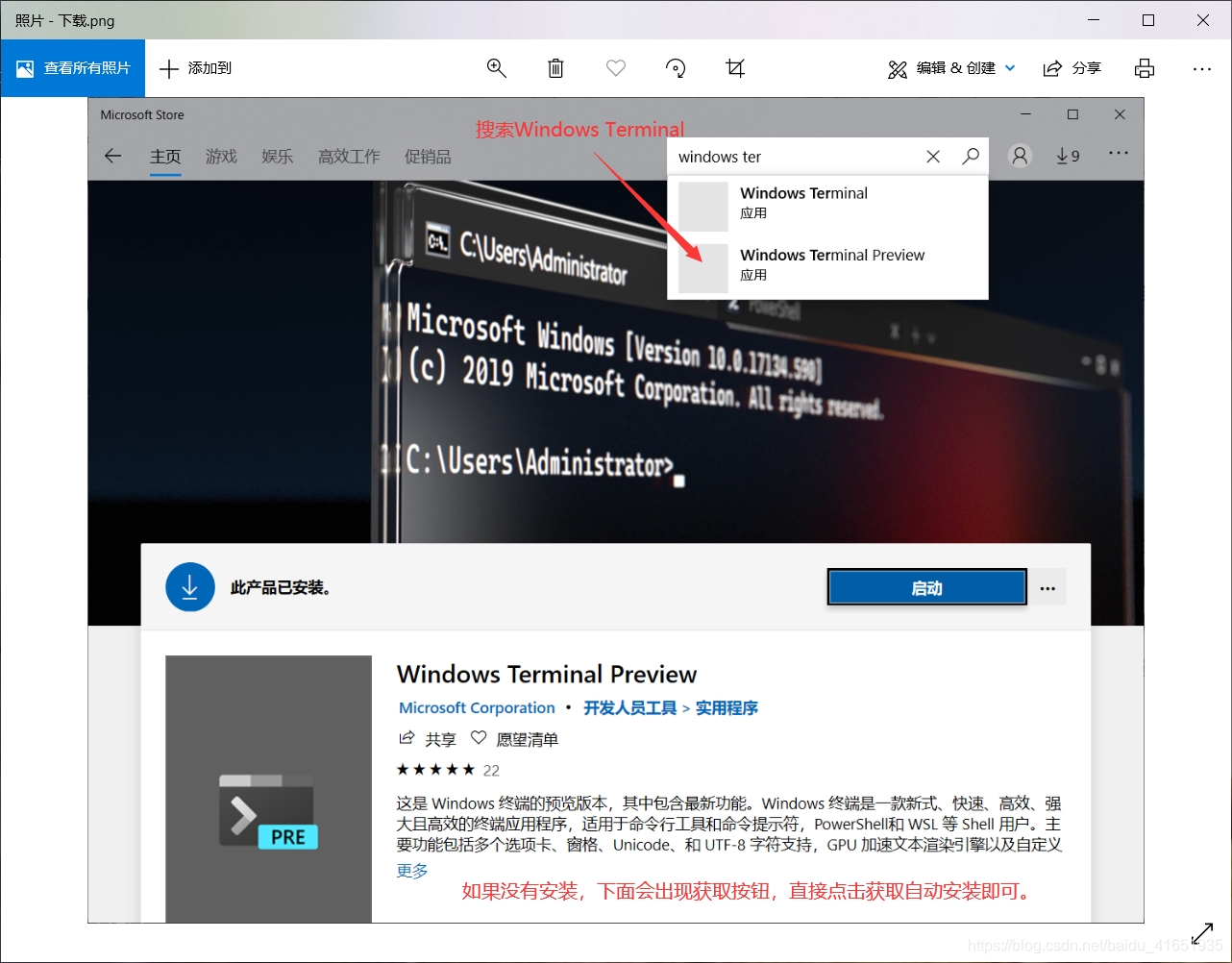
Task: Close the Microsoft Store window
Action: point(1120,114)
